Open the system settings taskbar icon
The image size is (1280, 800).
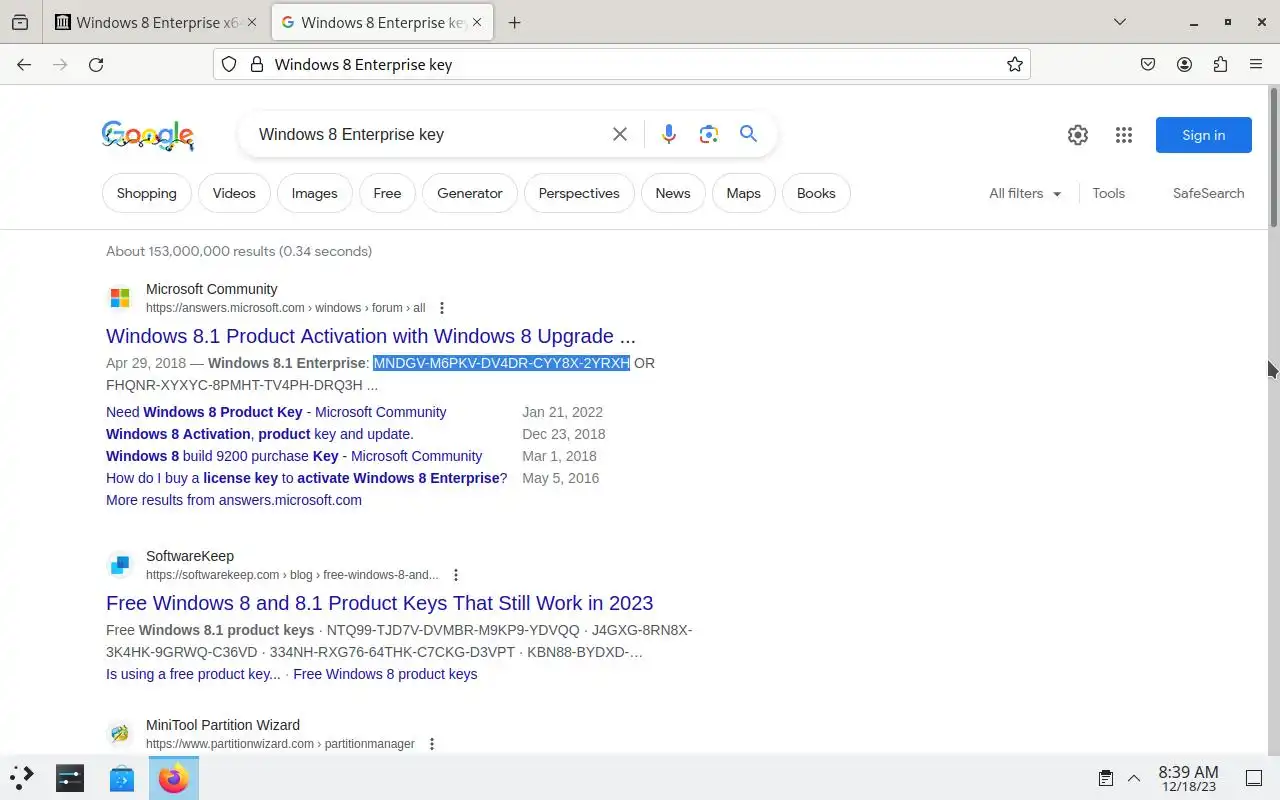(70, 777)
